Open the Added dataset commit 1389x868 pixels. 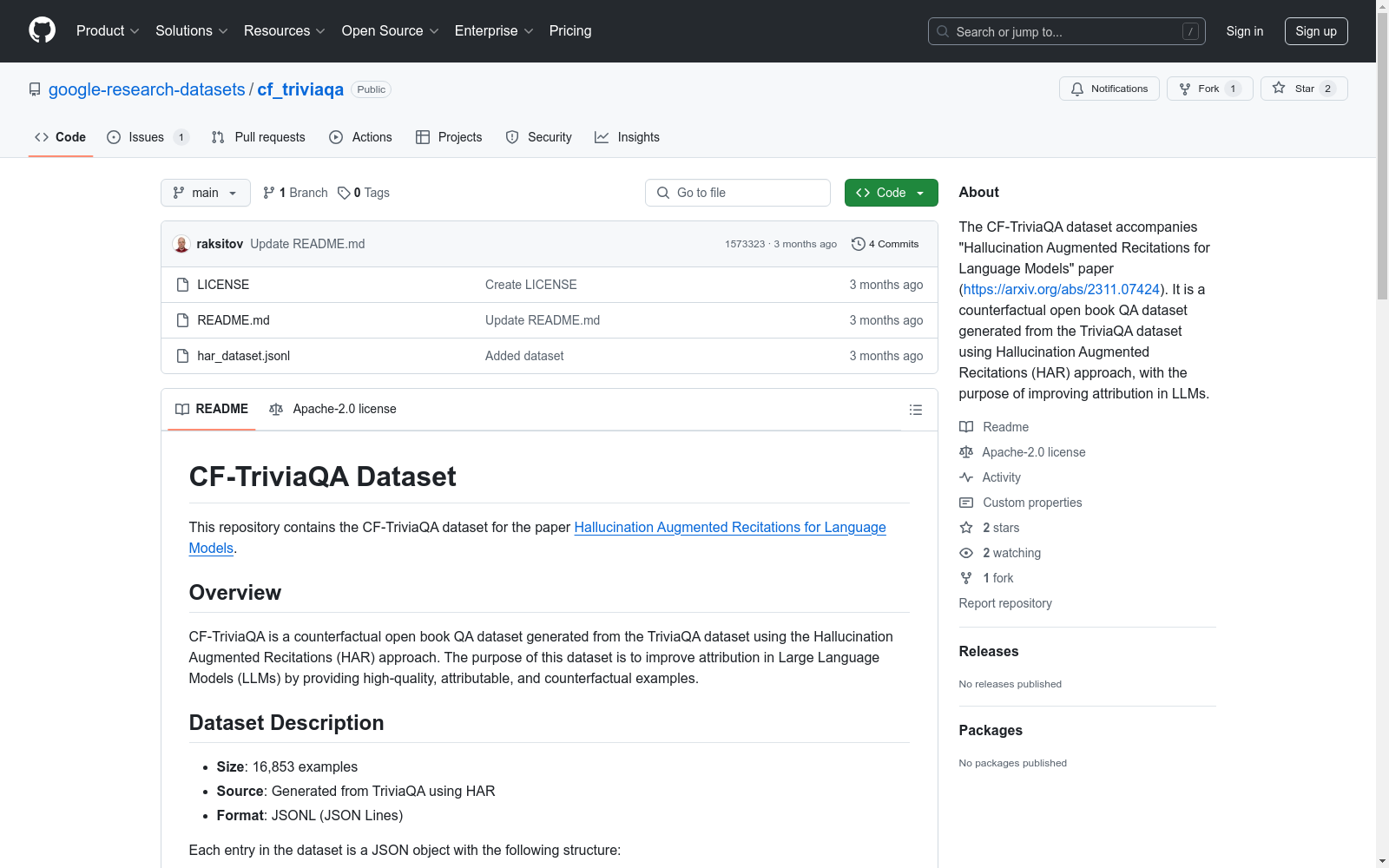pyautogui.click(x=524, y=356)
